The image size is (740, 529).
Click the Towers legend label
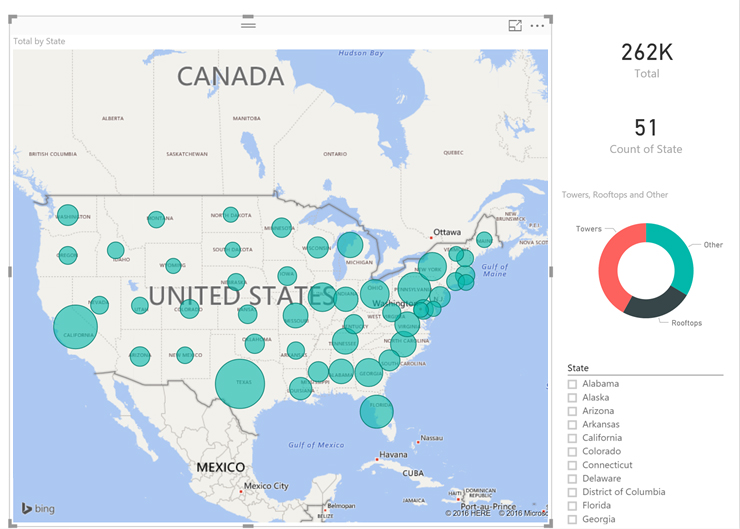point(589,229)
